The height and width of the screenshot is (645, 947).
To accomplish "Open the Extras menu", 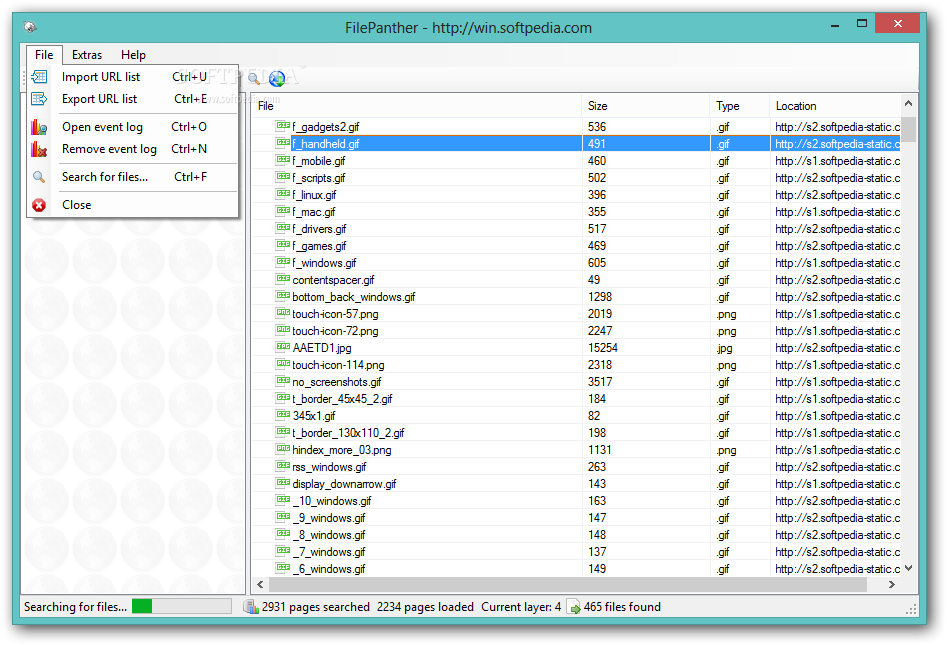I will 87,54.
